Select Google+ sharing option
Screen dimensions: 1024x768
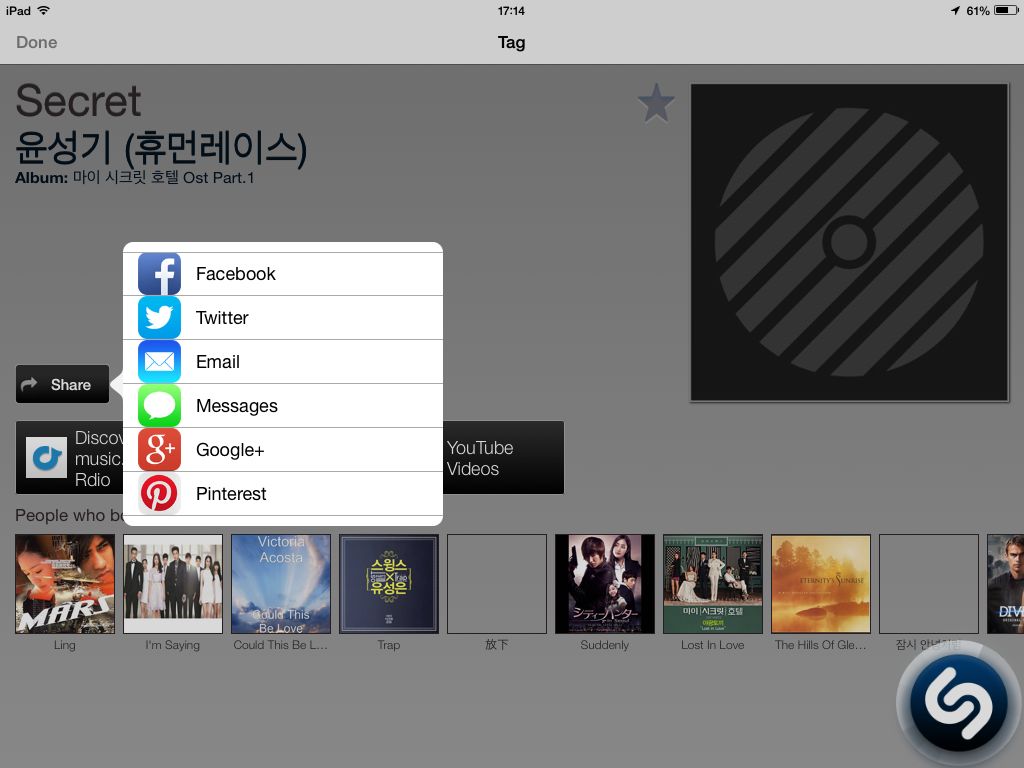tap(283, 450)
